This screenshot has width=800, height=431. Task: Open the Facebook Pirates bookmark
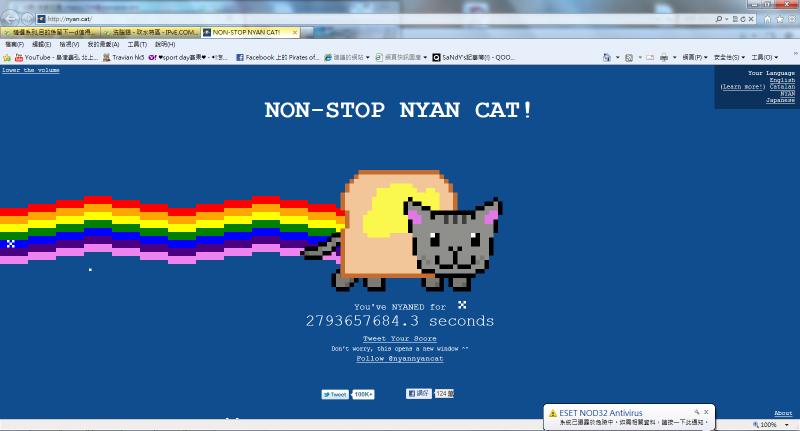pyautogui.click(x=278, y=58)
